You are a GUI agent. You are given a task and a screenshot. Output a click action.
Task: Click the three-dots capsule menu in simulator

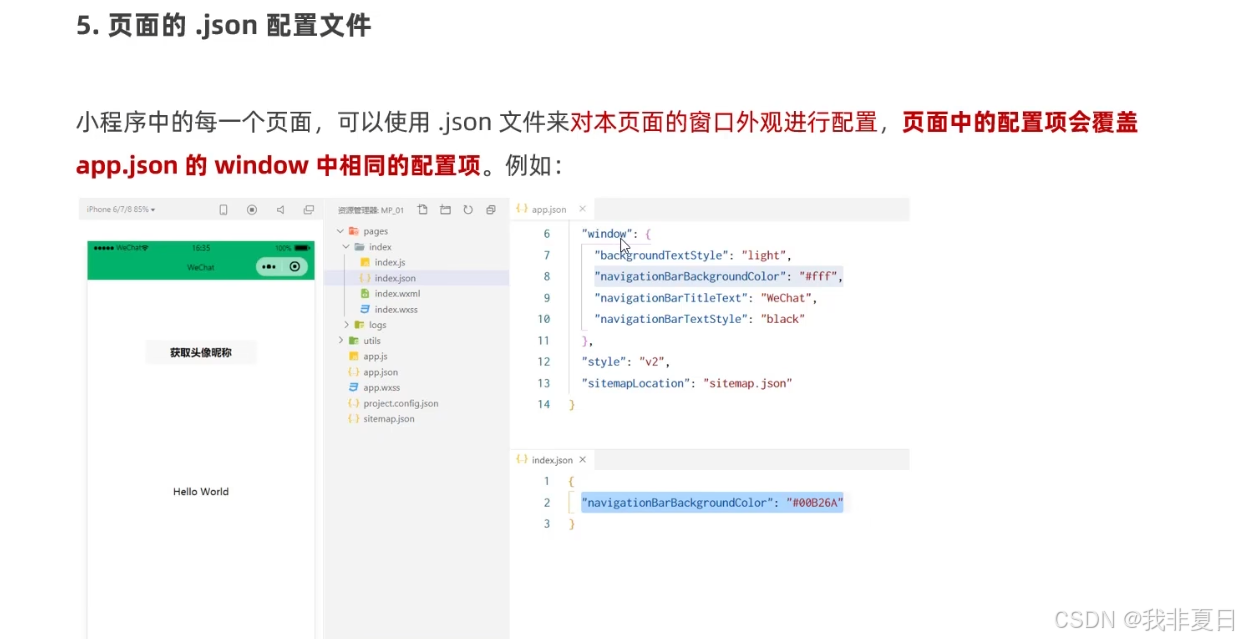point(268,267)
